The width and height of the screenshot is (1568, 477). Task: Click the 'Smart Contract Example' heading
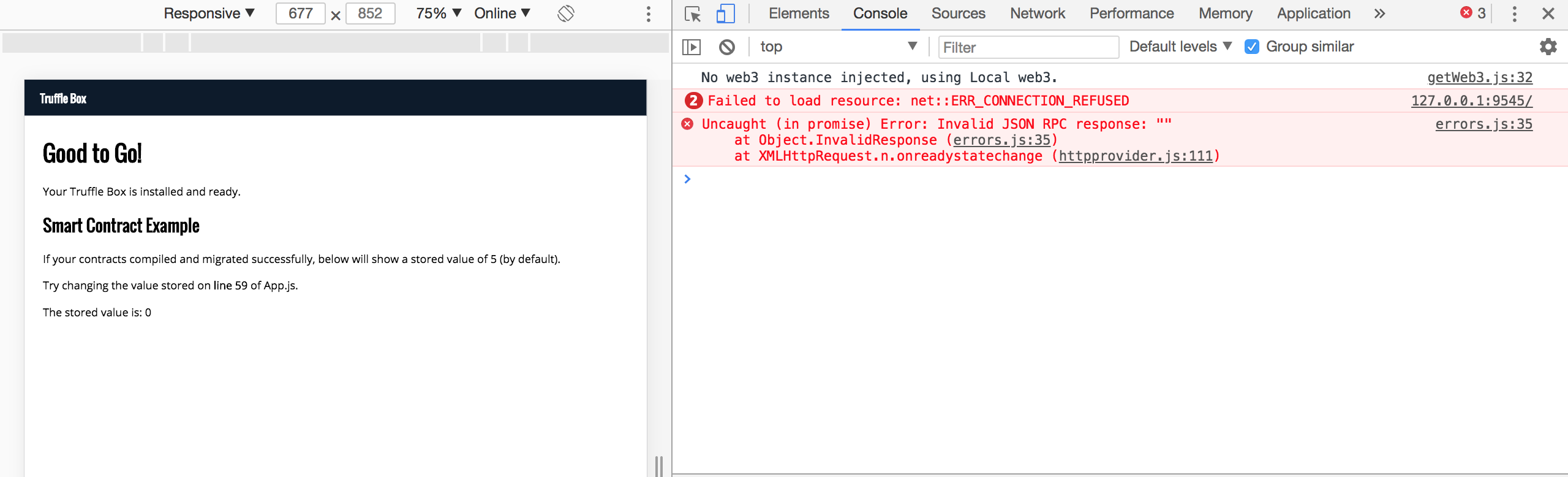point(121,226)
